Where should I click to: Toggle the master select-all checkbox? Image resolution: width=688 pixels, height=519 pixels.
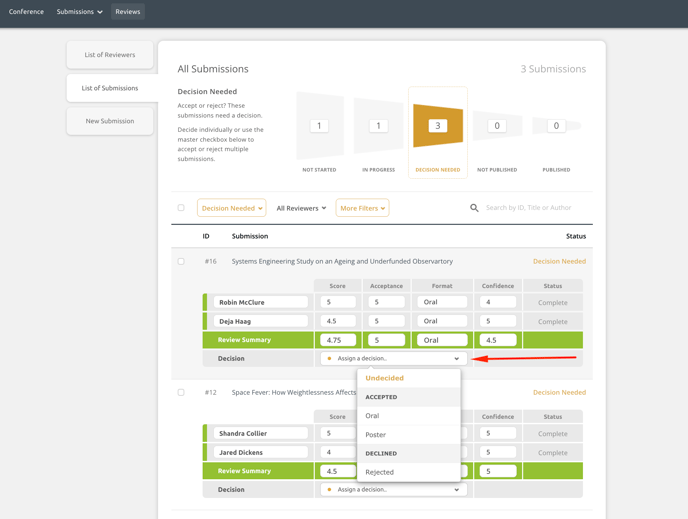point(181,208)
